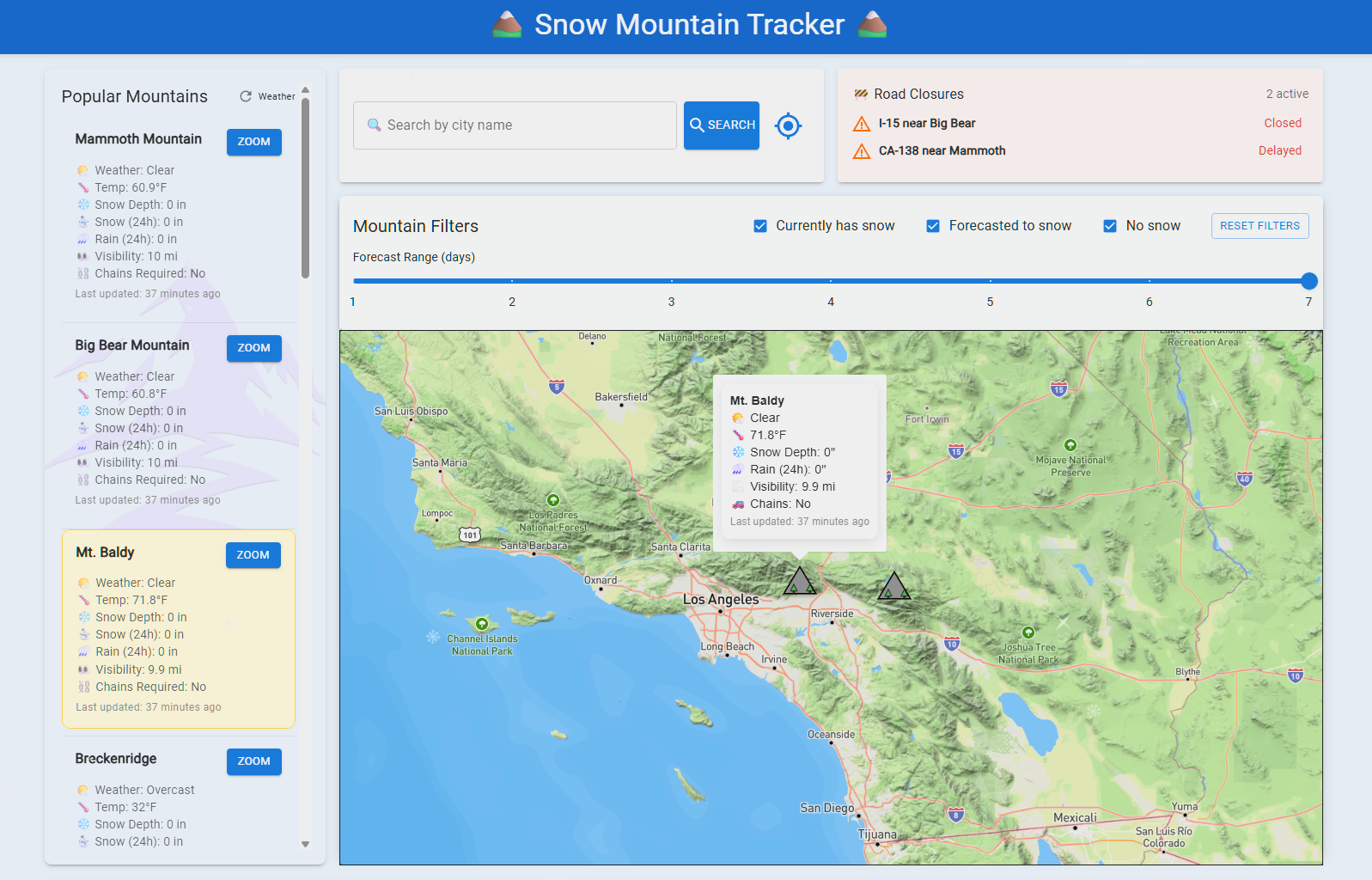The image size is (1372, 880).
Task: Click the locate-me crosshair icon
Action: [x=788, y=125]
